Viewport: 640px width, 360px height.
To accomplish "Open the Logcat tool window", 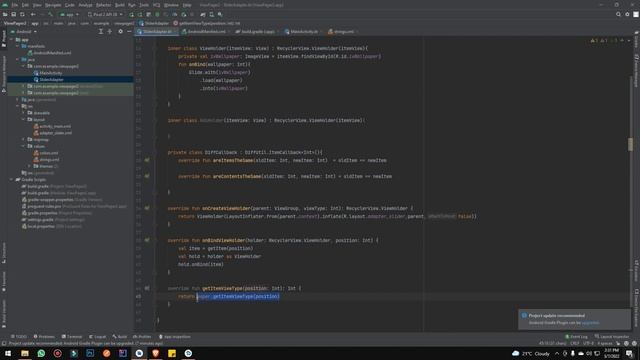I will coord(98,337).
